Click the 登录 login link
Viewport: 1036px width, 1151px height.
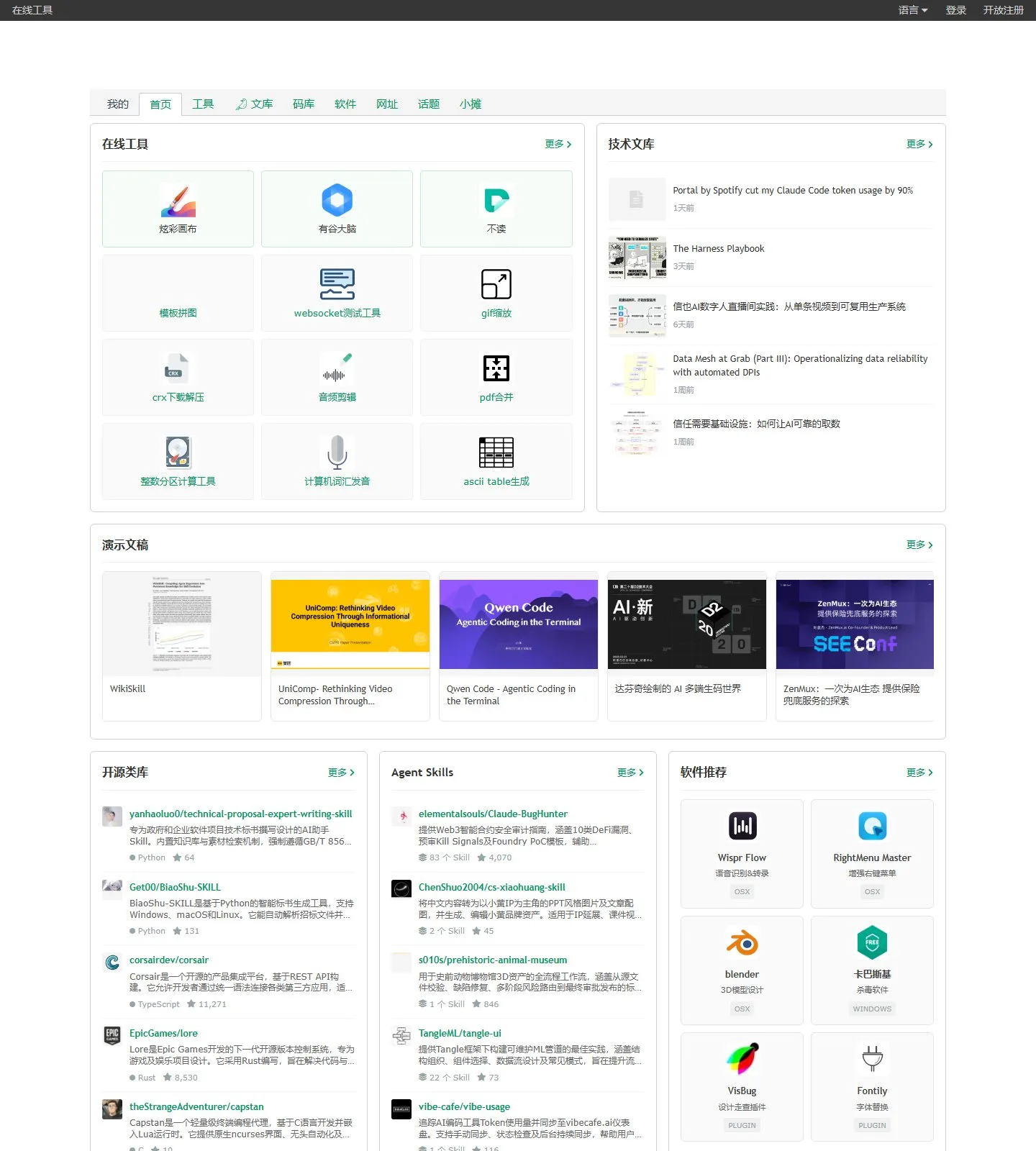click(x=956, y=10)
